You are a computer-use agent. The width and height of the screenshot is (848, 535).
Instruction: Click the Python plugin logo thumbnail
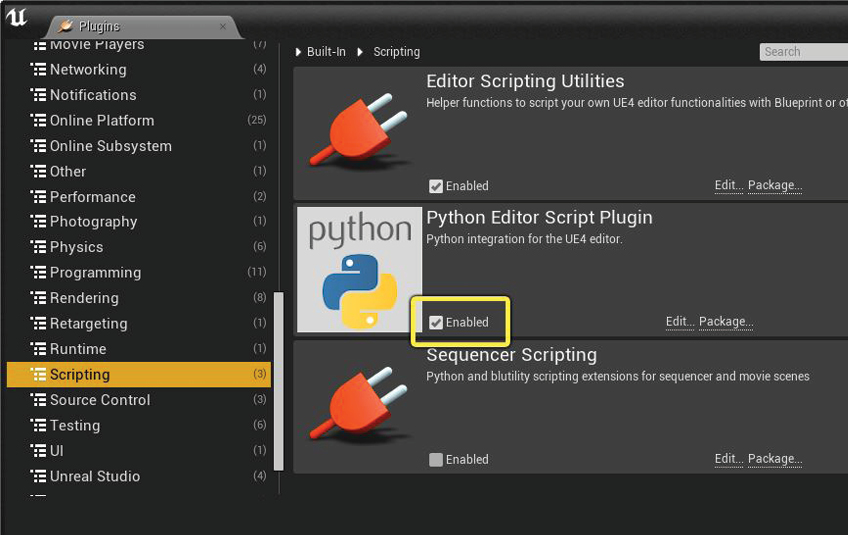[359, 269]
